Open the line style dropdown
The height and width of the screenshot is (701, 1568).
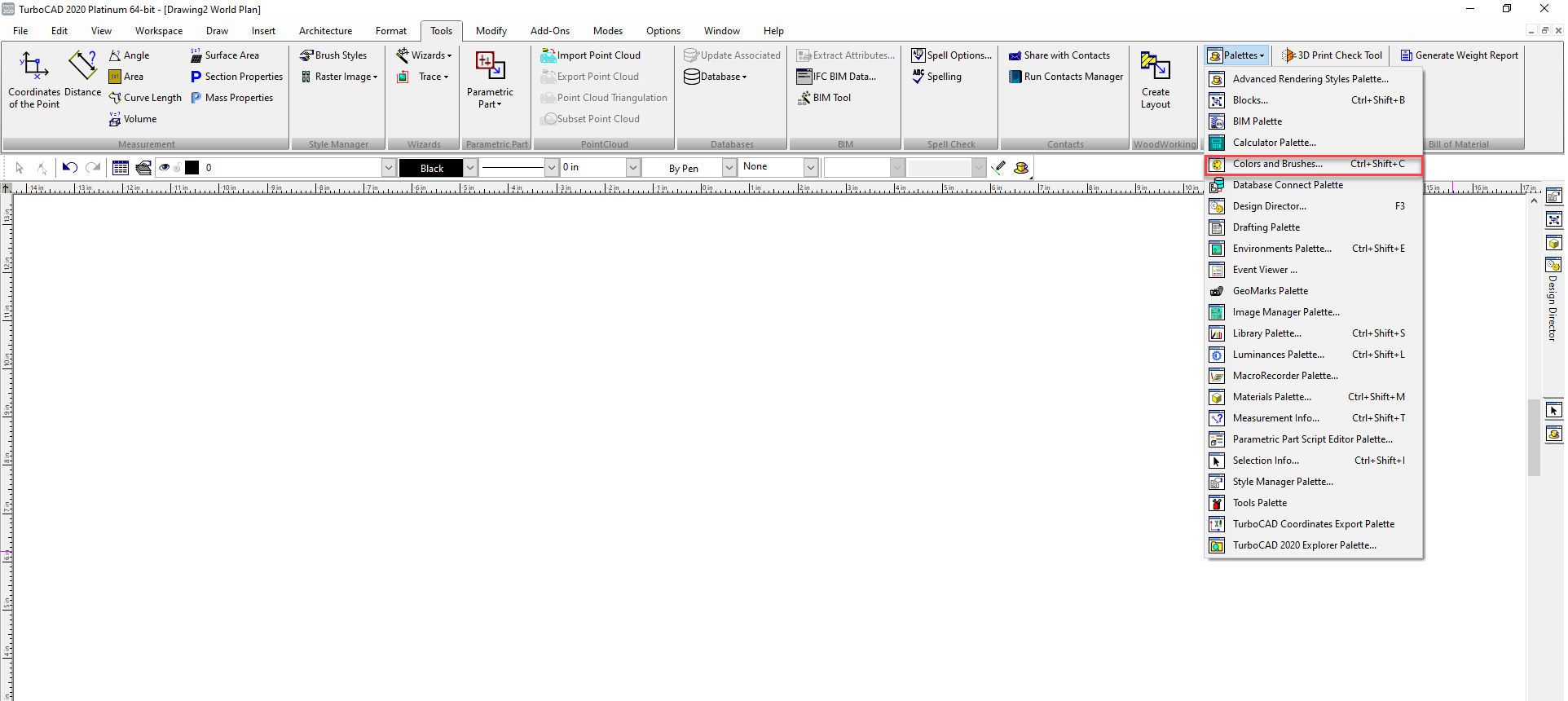coord(551,168)
